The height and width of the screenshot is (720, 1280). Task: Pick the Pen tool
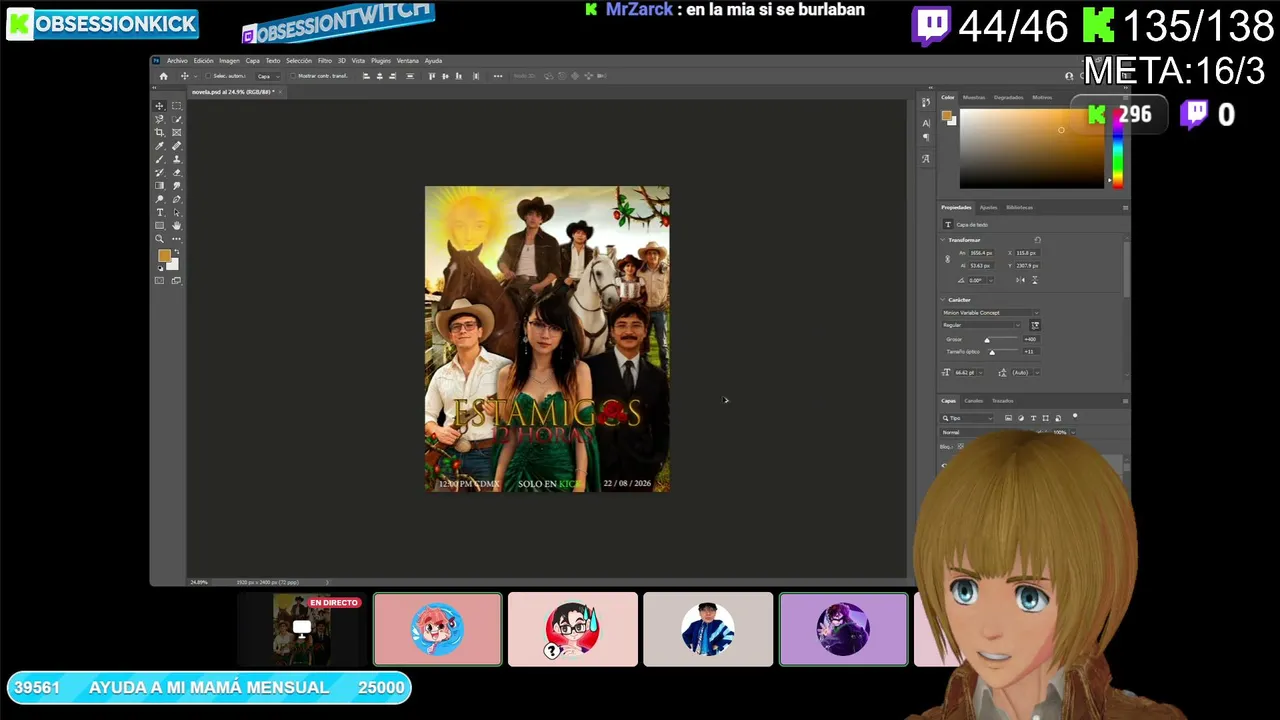[x=177, y=199]
